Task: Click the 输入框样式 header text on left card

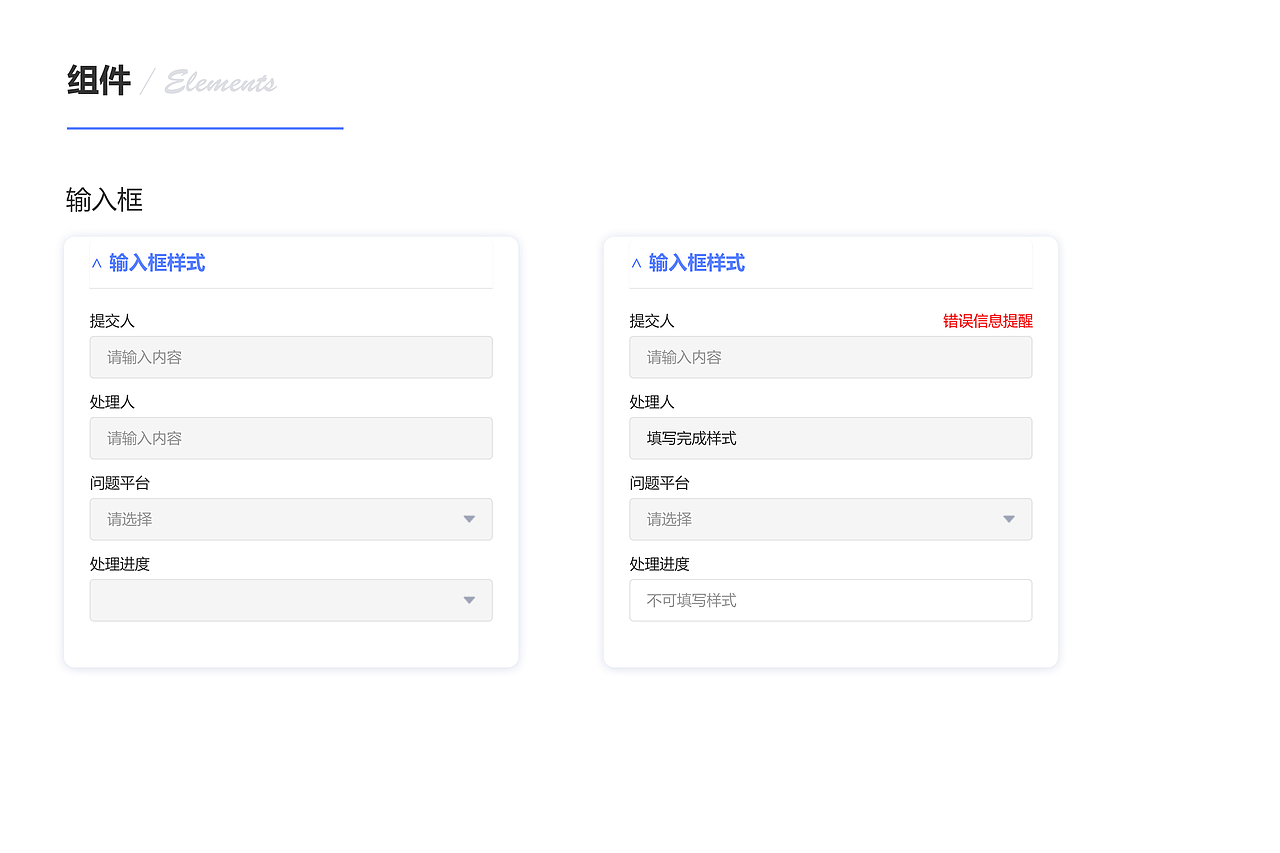Action: [x=157, y=262]
